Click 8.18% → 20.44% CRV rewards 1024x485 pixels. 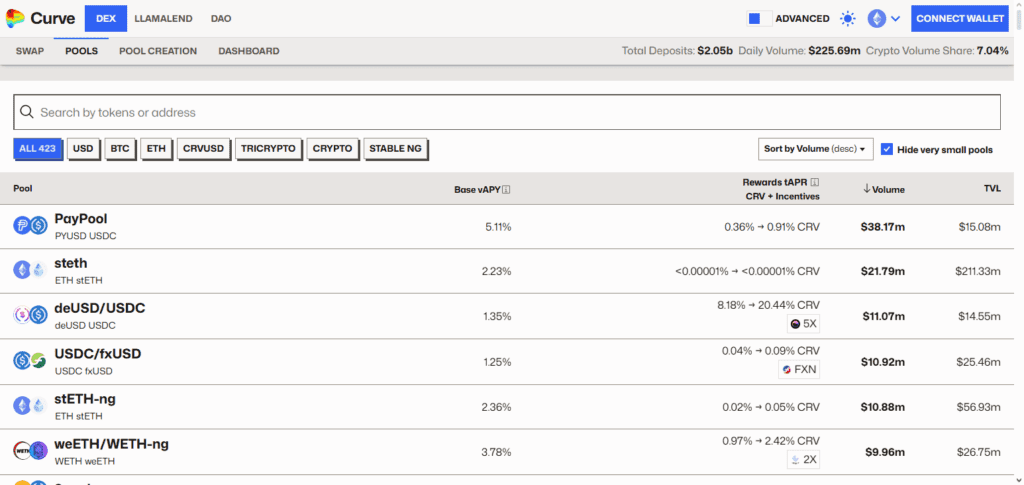pyautogui.click(x=768, y=305)
